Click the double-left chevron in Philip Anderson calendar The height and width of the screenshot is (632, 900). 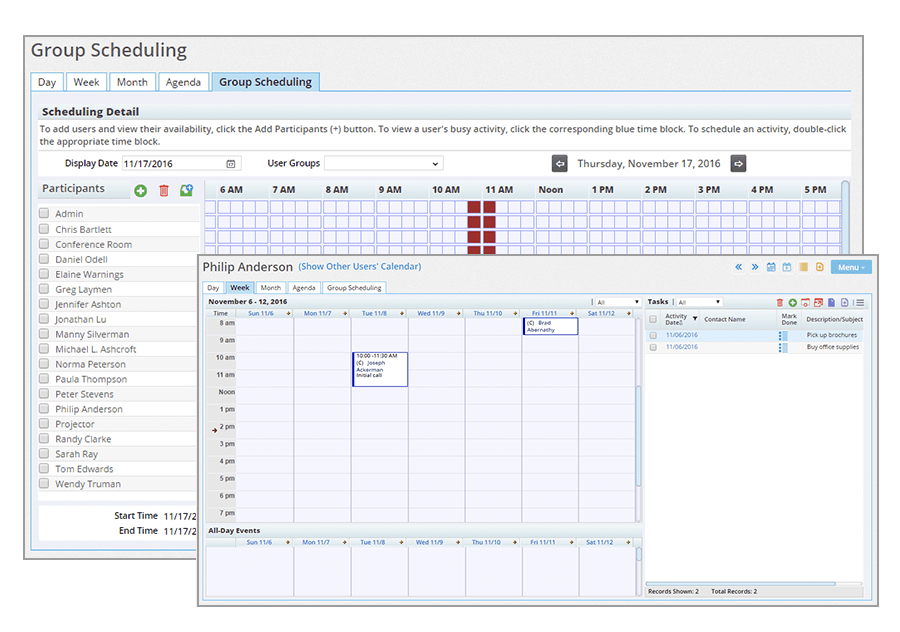point(739,267)
